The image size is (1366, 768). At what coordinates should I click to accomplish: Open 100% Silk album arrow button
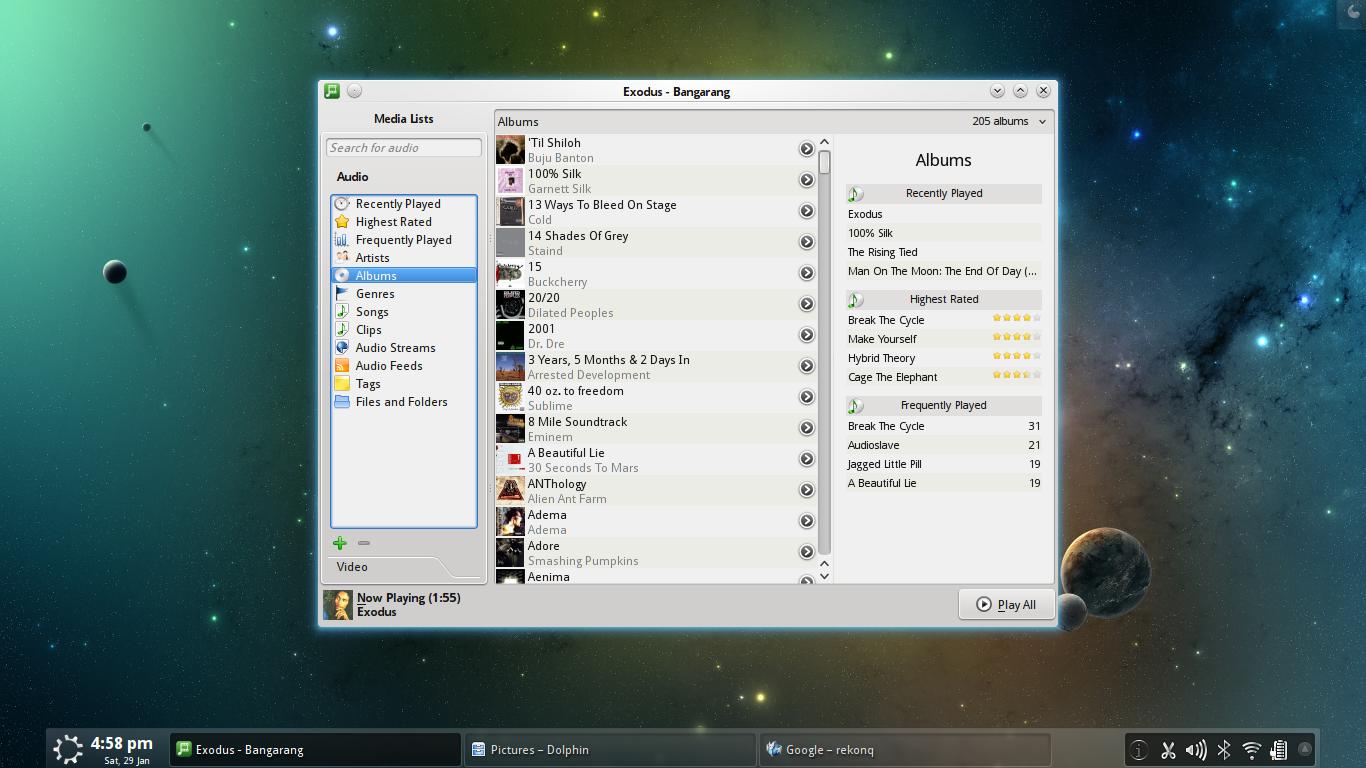[x=806, y=180]
